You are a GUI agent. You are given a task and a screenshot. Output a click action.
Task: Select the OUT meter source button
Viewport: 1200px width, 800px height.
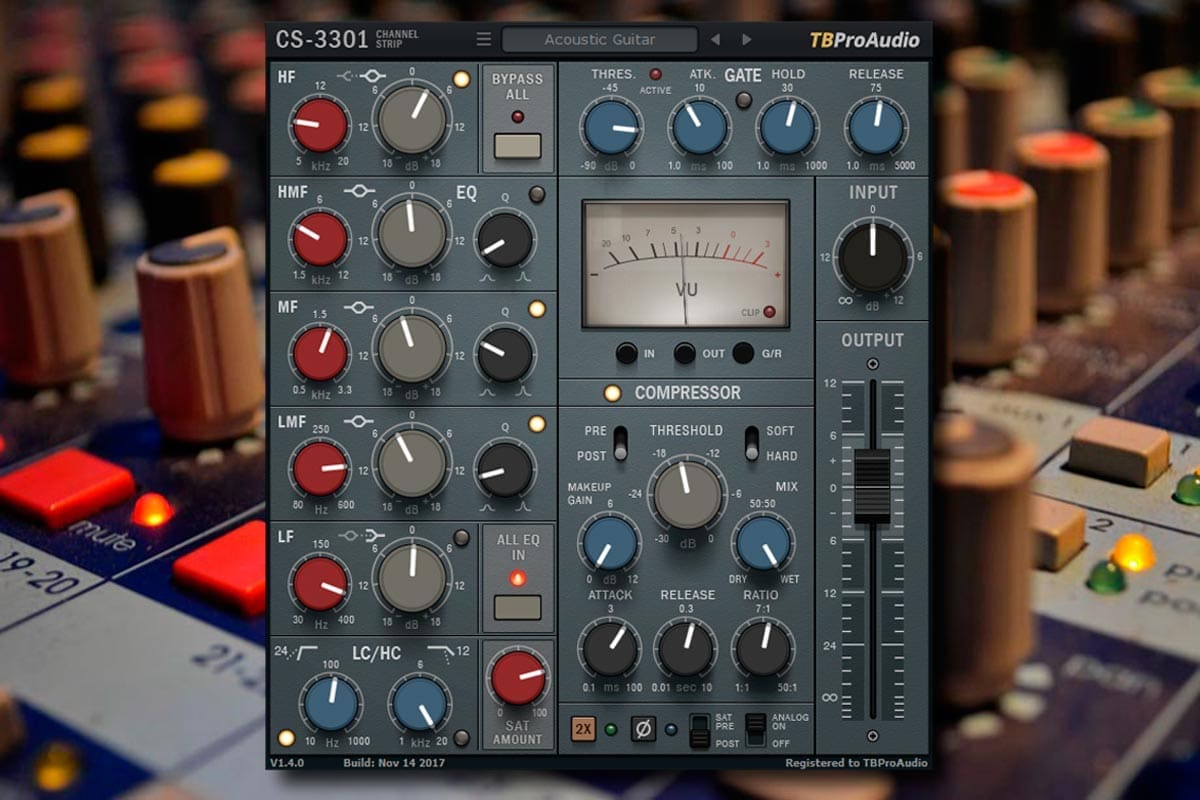point(684,352)
